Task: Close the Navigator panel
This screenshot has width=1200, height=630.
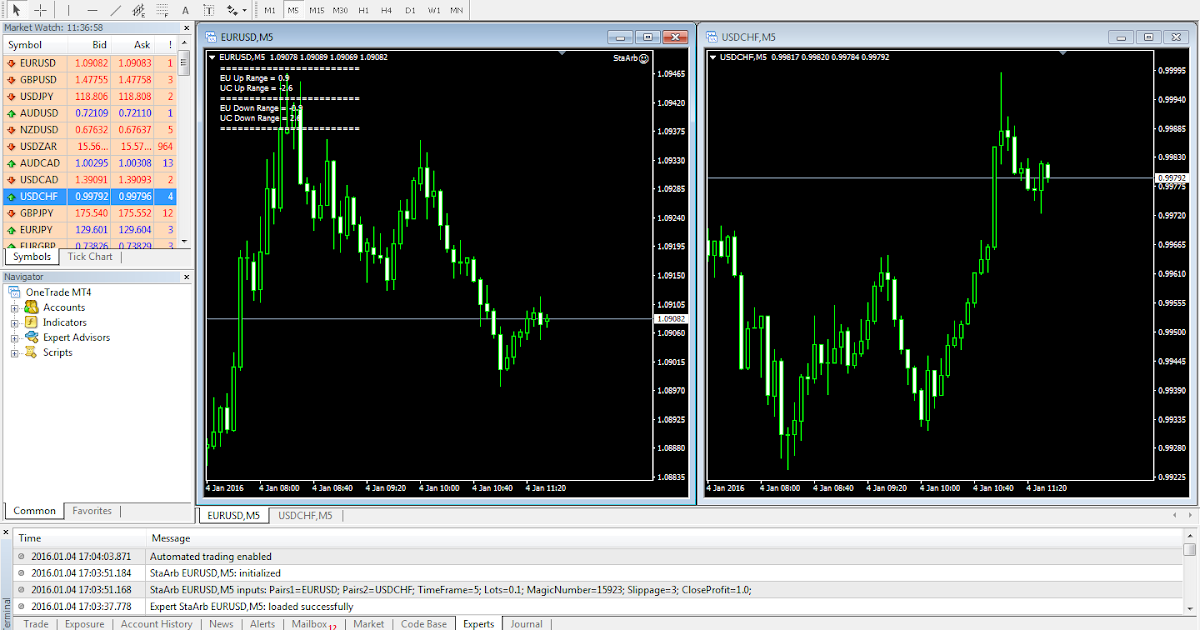Action: 187,276
